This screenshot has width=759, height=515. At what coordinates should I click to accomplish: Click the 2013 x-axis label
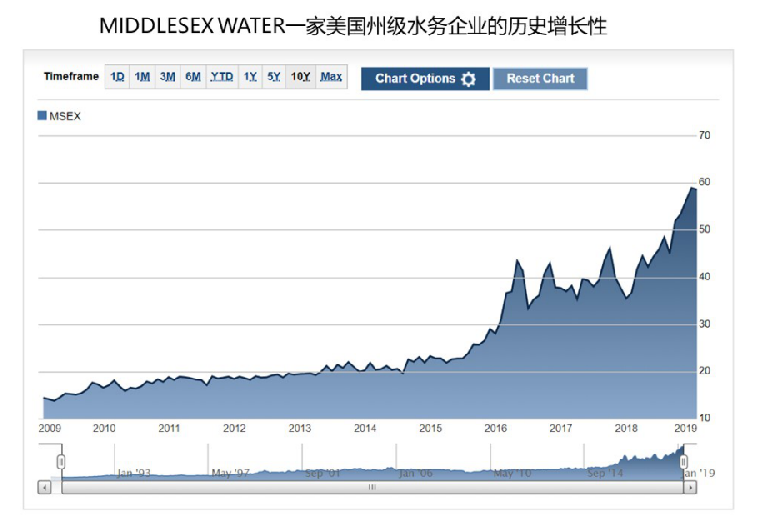[x=300, y=428]
